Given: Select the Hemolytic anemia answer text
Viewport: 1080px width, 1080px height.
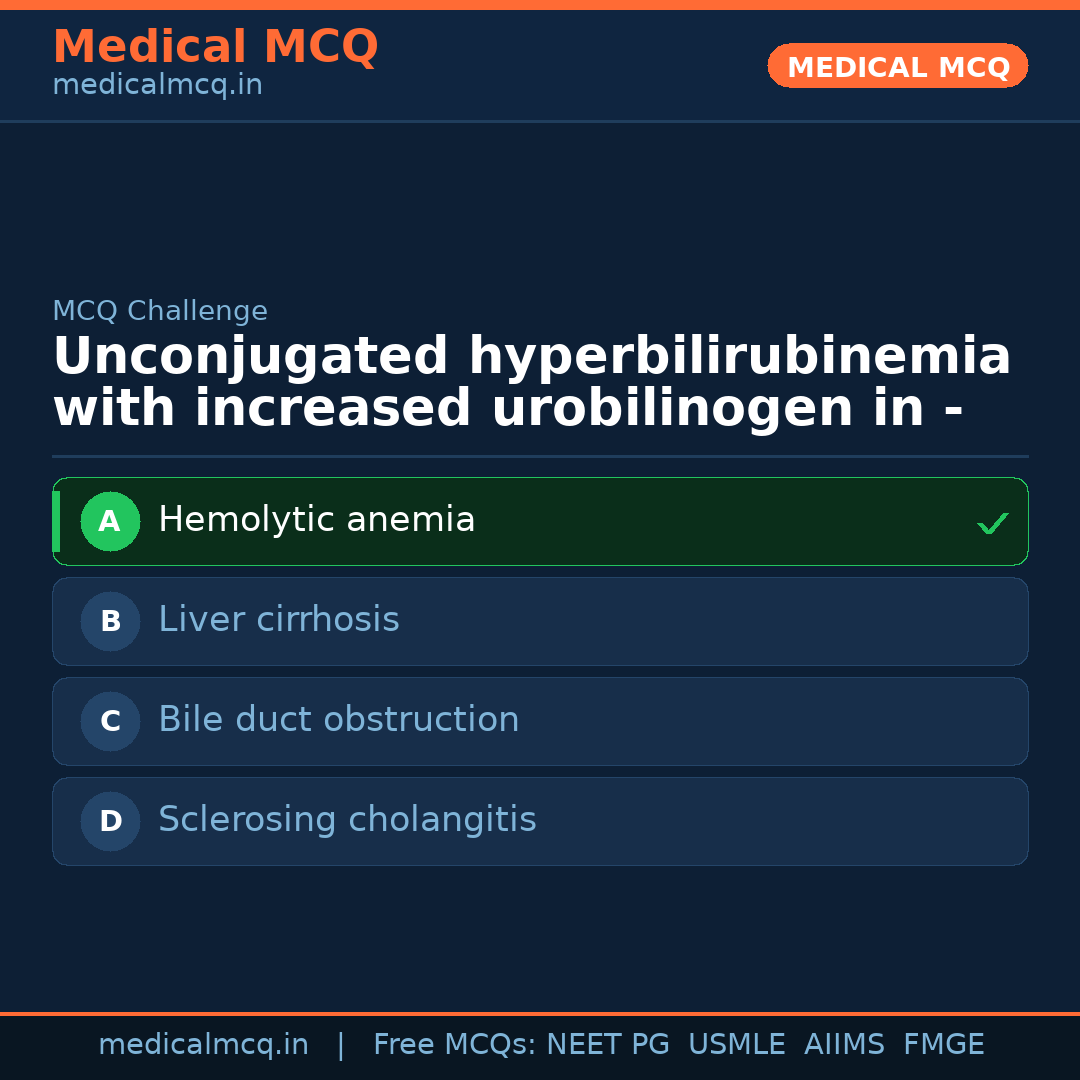Looking at the screenshot, I should (x=316, y=520).
